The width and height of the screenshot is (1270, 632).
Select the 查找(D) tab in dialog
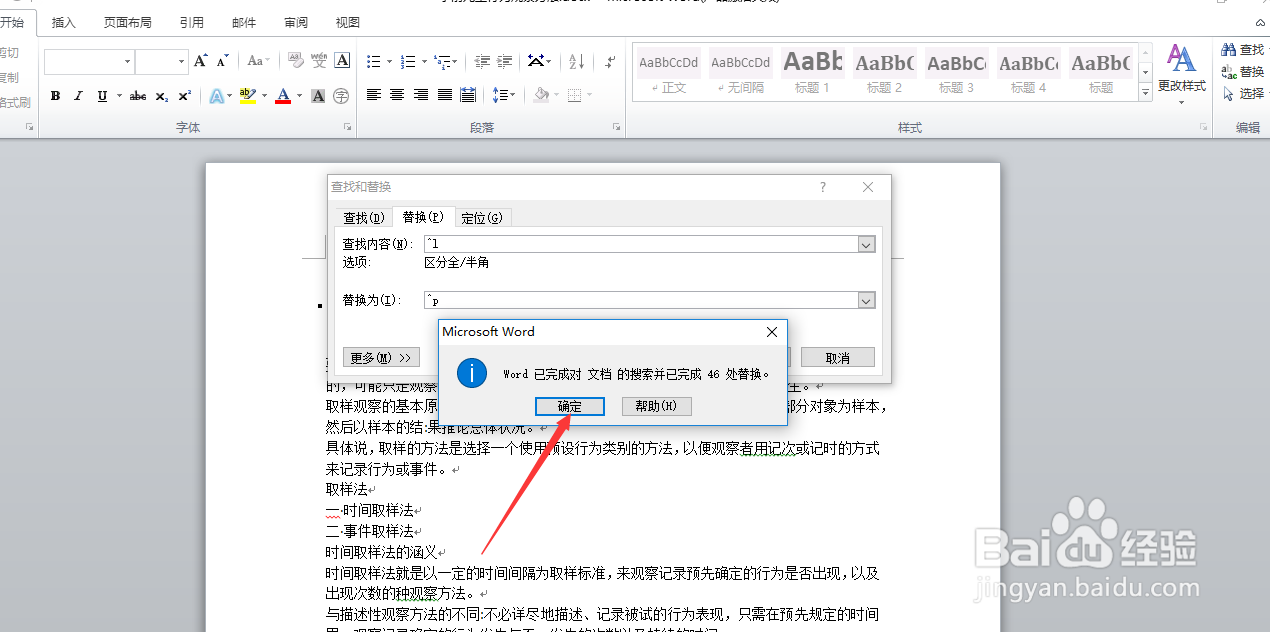(364, 217)
